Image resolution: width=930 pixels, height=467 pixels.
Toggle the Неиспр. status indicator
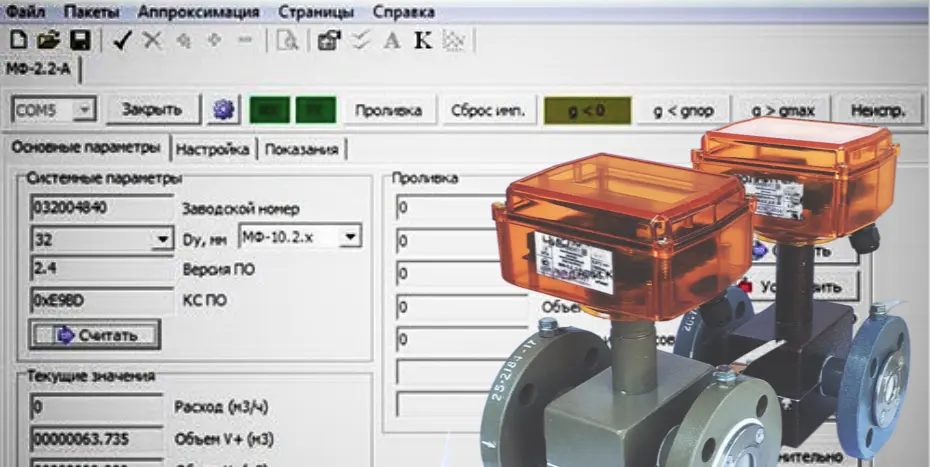(878, 110)
